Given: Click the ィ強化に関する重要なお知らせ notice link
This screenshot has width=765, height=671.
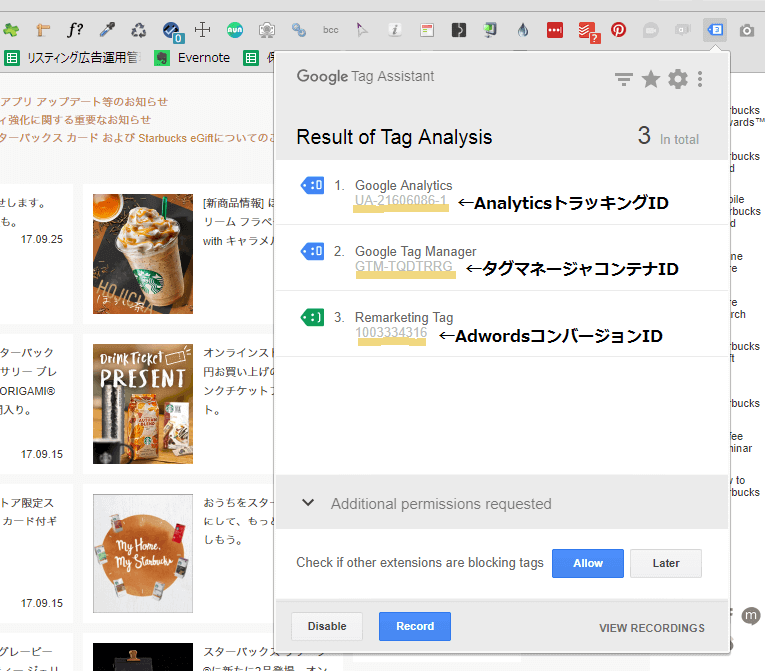Looking at the screenshot, I should 76,120.
